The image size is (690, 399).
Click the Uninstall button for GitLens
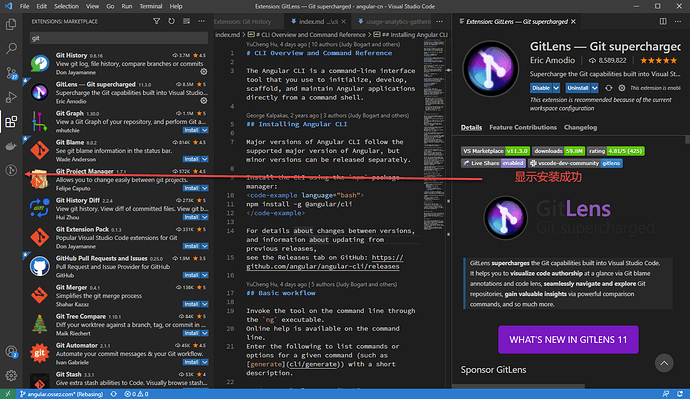click(578, 88)
